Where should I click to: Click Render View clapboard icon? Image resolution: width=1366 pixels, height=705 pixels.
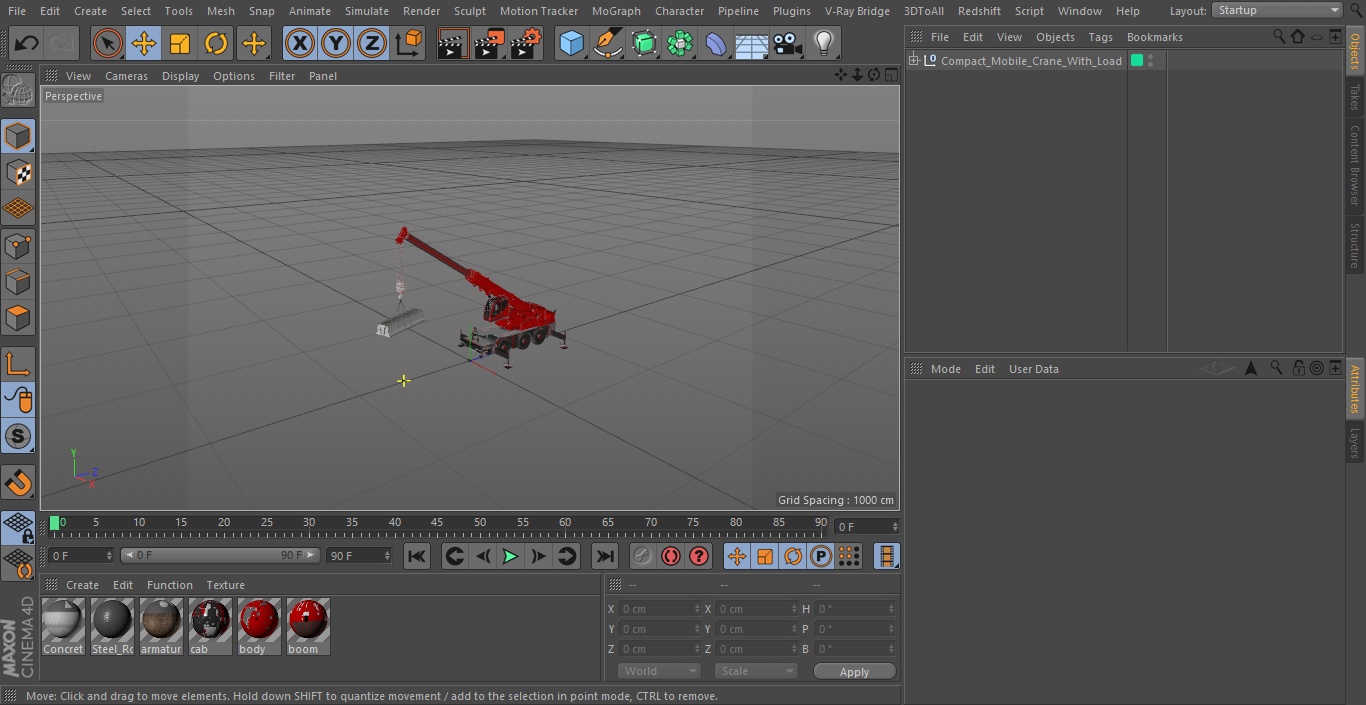pyautogui.click(x=453, y=43)
